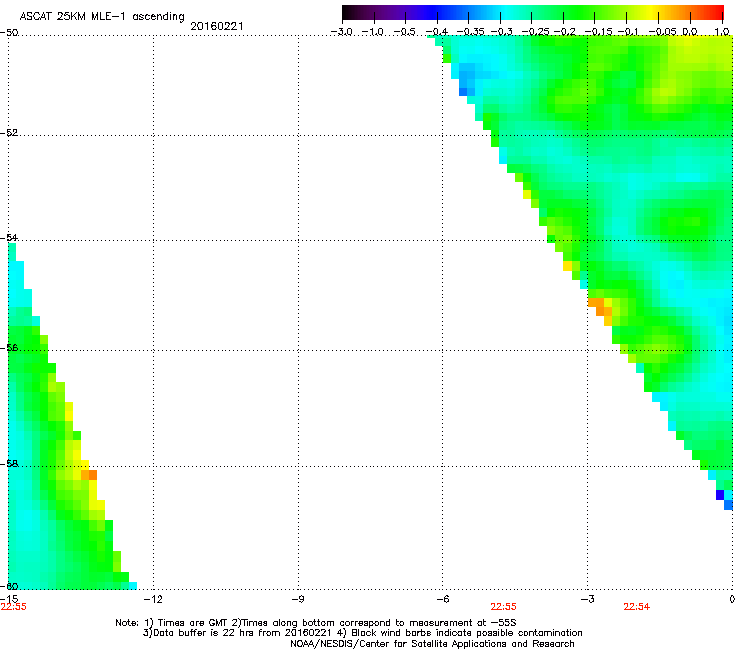740x650 pixels.
Task: Click the '1.0' color bar label
Action: [722, 32]
